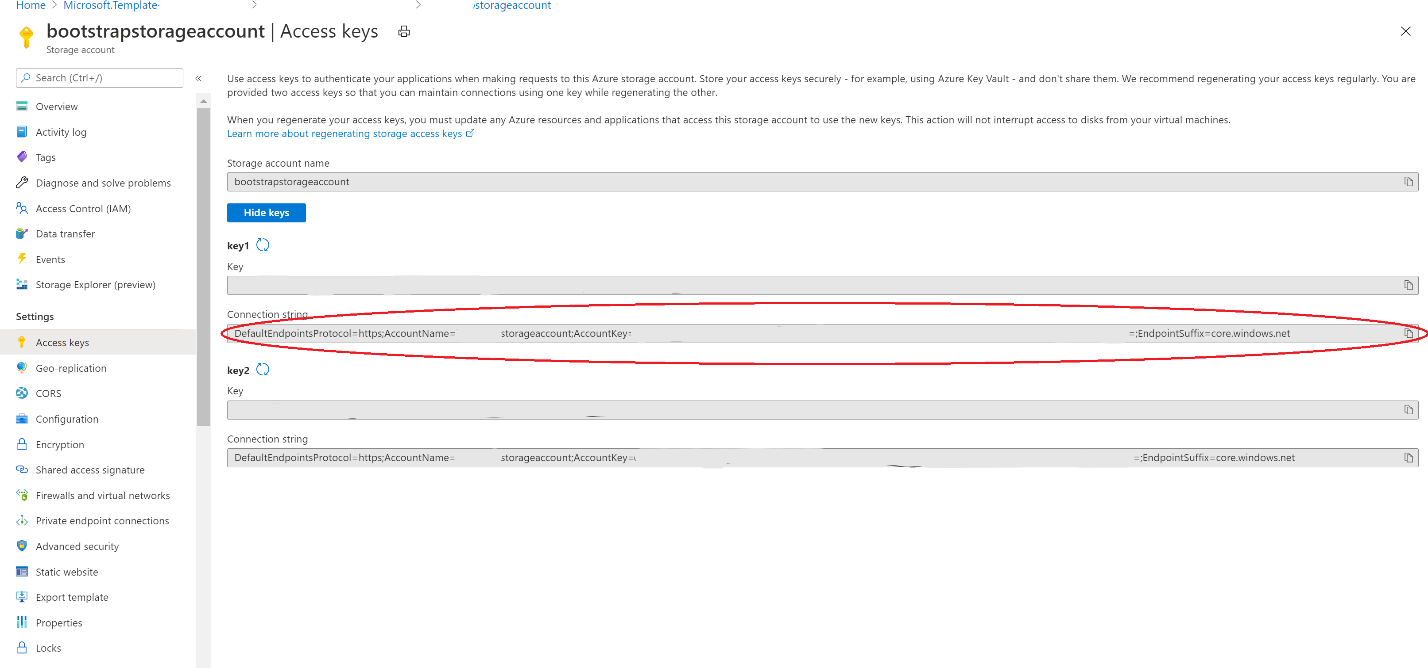Click the key2 connection string field
Viewport: 1428px width, 668px height.
pos(822,458)
